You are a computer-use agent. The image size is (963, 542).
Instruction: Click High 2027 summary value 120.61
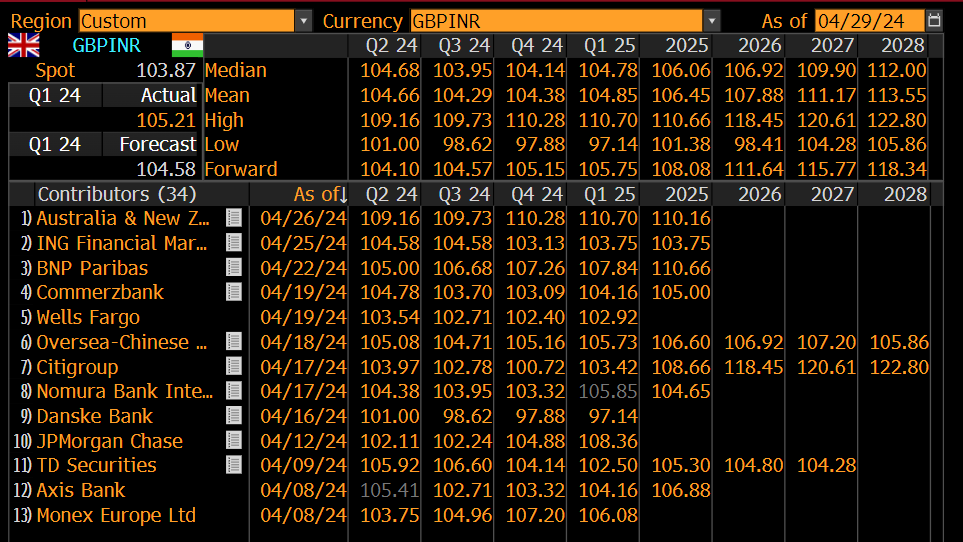(x=826, y=120)
